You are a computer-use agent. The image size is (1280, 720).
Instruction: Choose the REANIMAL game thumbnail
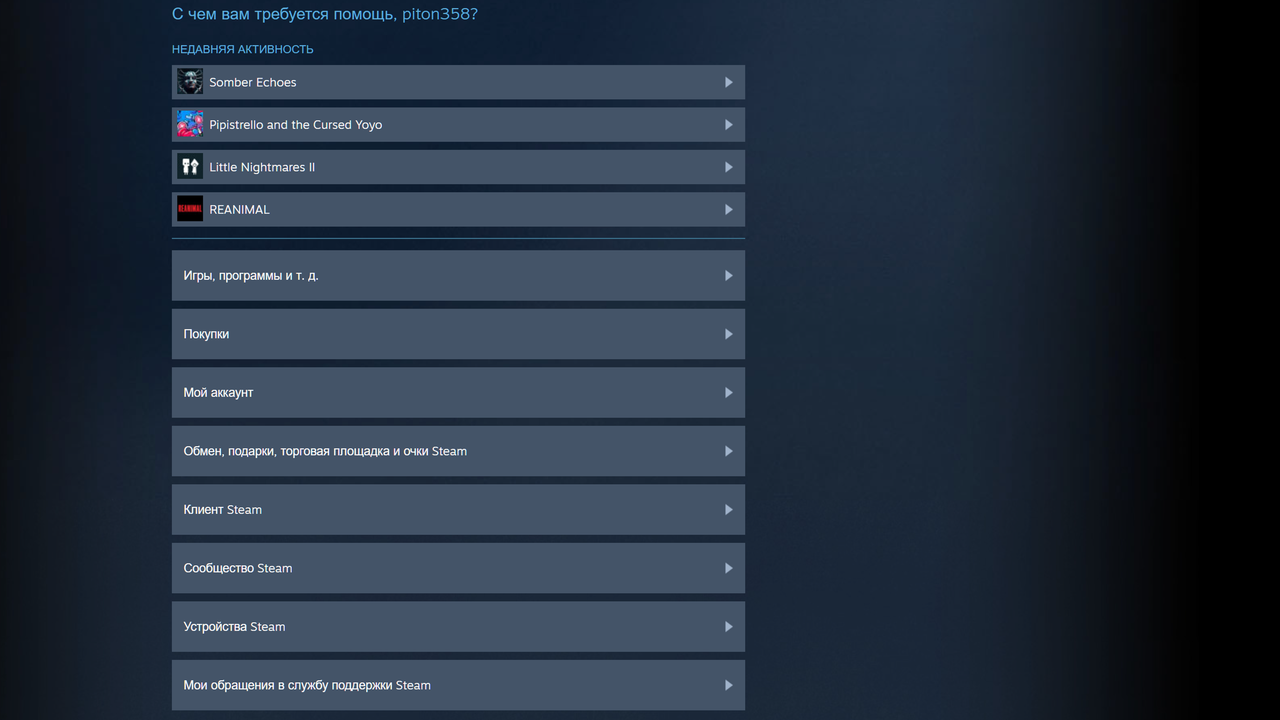[x=190, y=209]
